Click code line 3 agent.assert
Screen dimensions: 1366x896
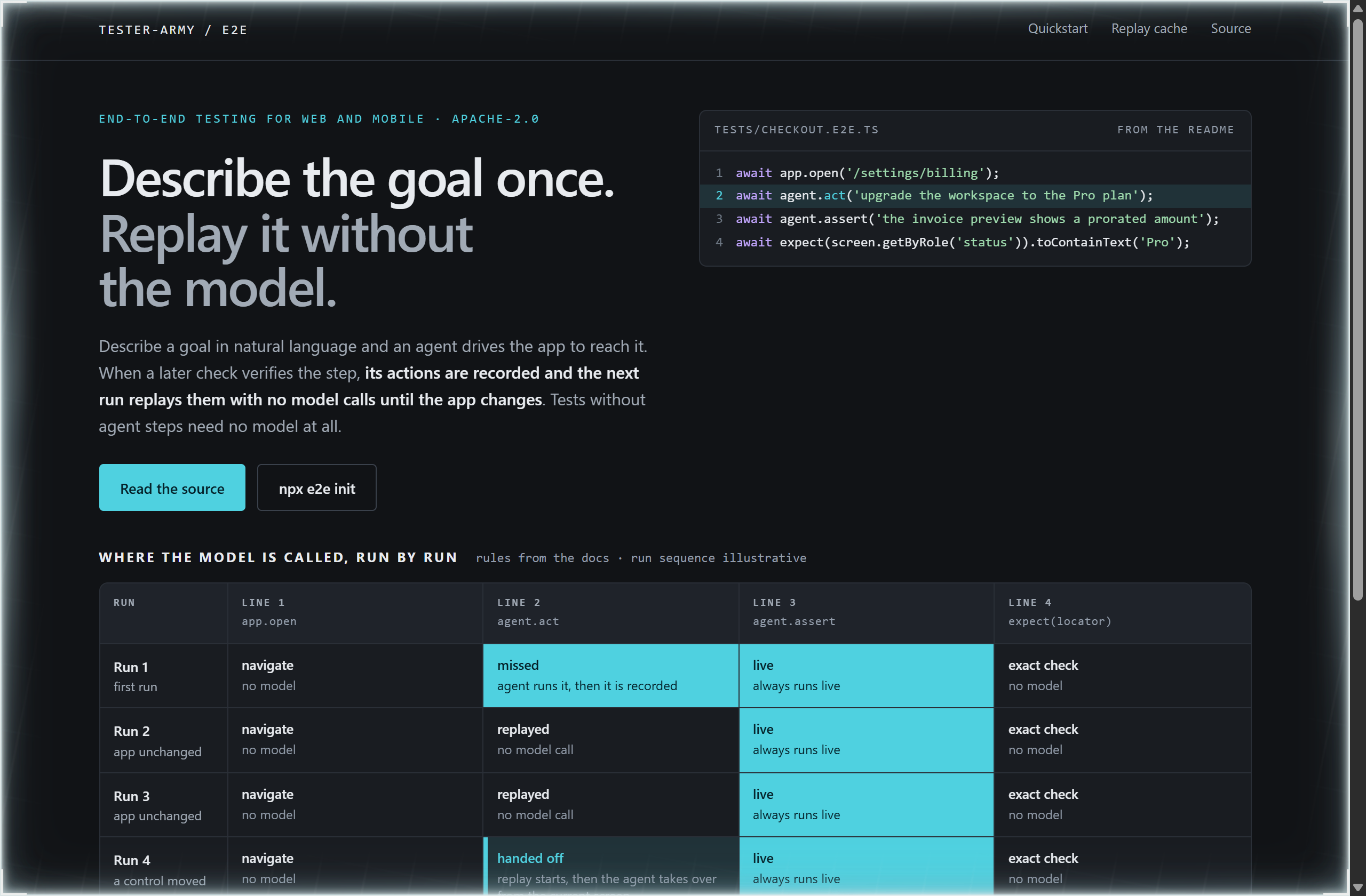(x=974, y=219)
